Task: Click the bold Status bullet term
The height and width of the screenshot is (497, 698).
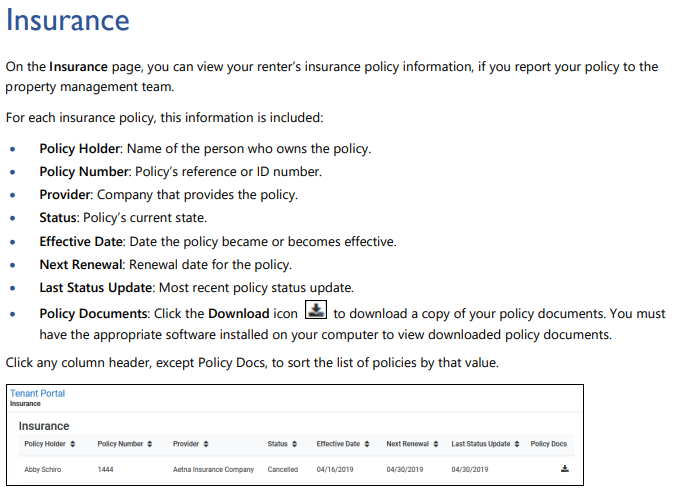Action: (x=58, y=218)
